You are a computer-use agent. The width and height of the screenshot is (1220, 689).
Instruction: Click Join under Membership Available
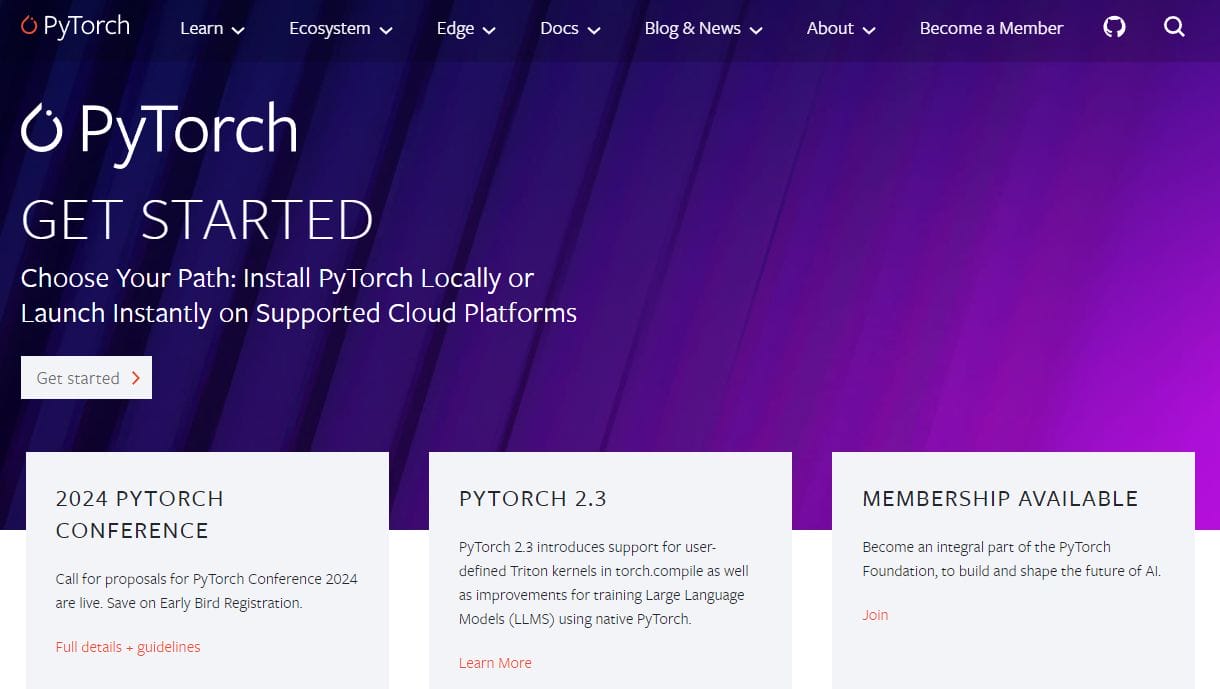(875, 615)
